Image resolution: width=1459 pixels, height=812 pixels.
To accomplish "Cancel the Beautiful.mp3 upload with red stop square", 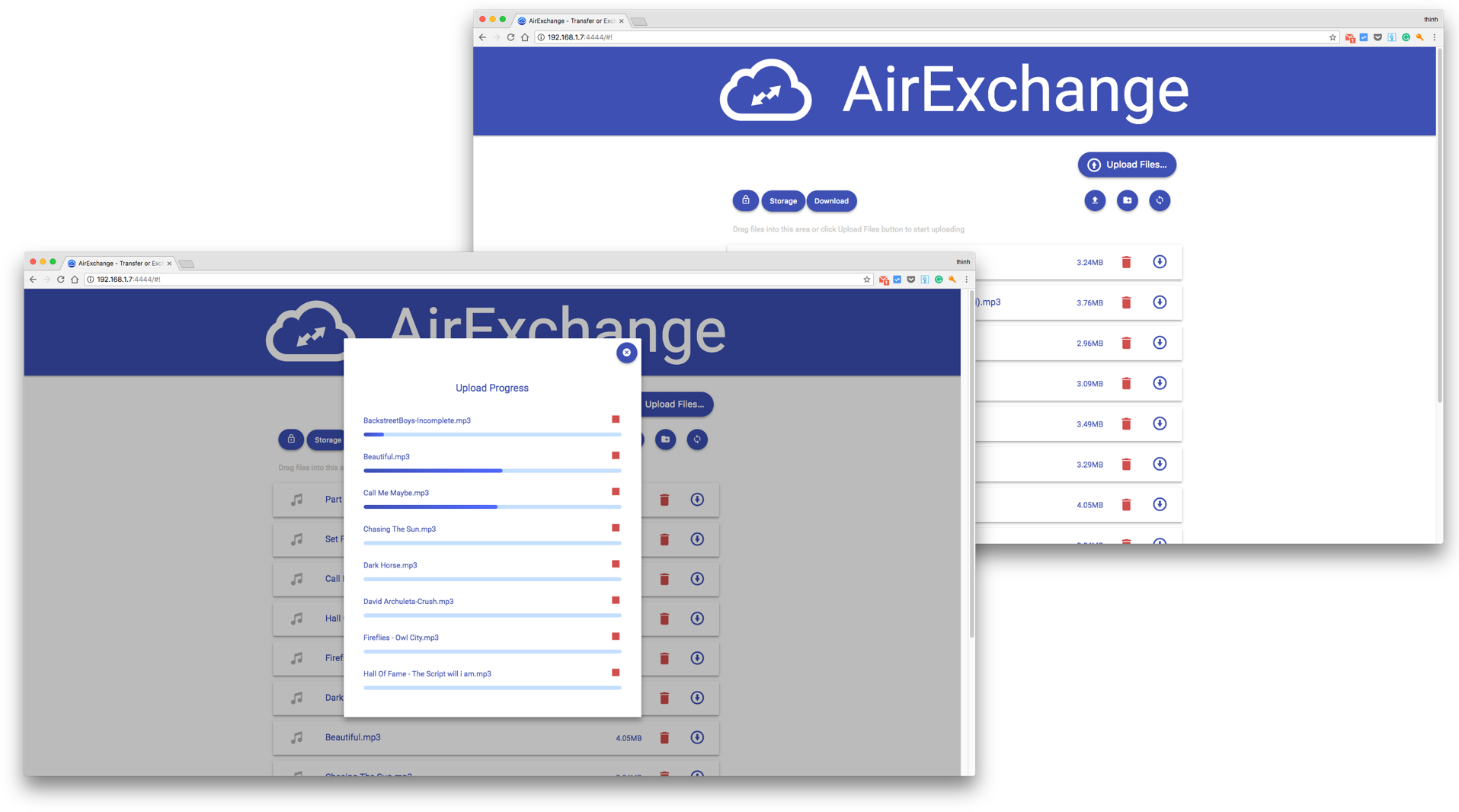I will pyautogui.click(x=615, y=455).
